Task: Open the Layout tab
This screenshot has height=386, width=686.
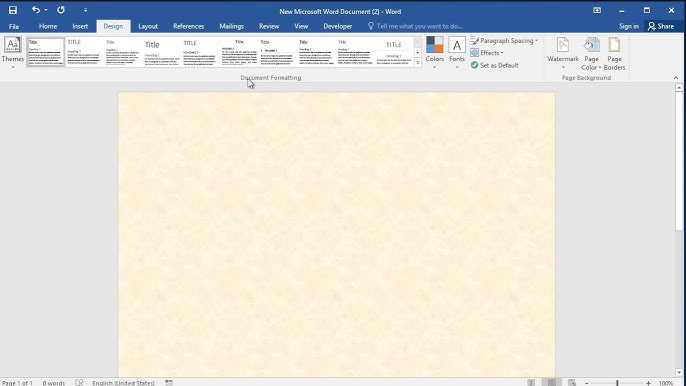Action: (x=148, y=26)
